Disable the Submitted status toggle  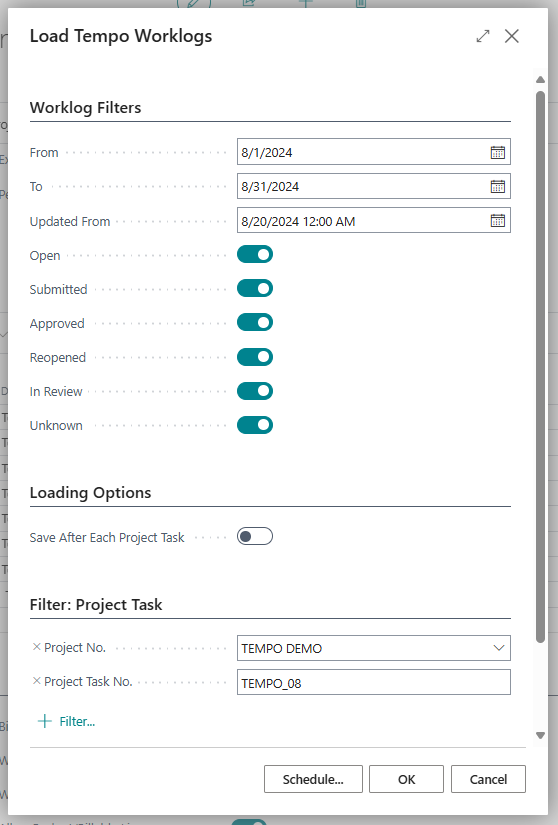coord(255,288)
